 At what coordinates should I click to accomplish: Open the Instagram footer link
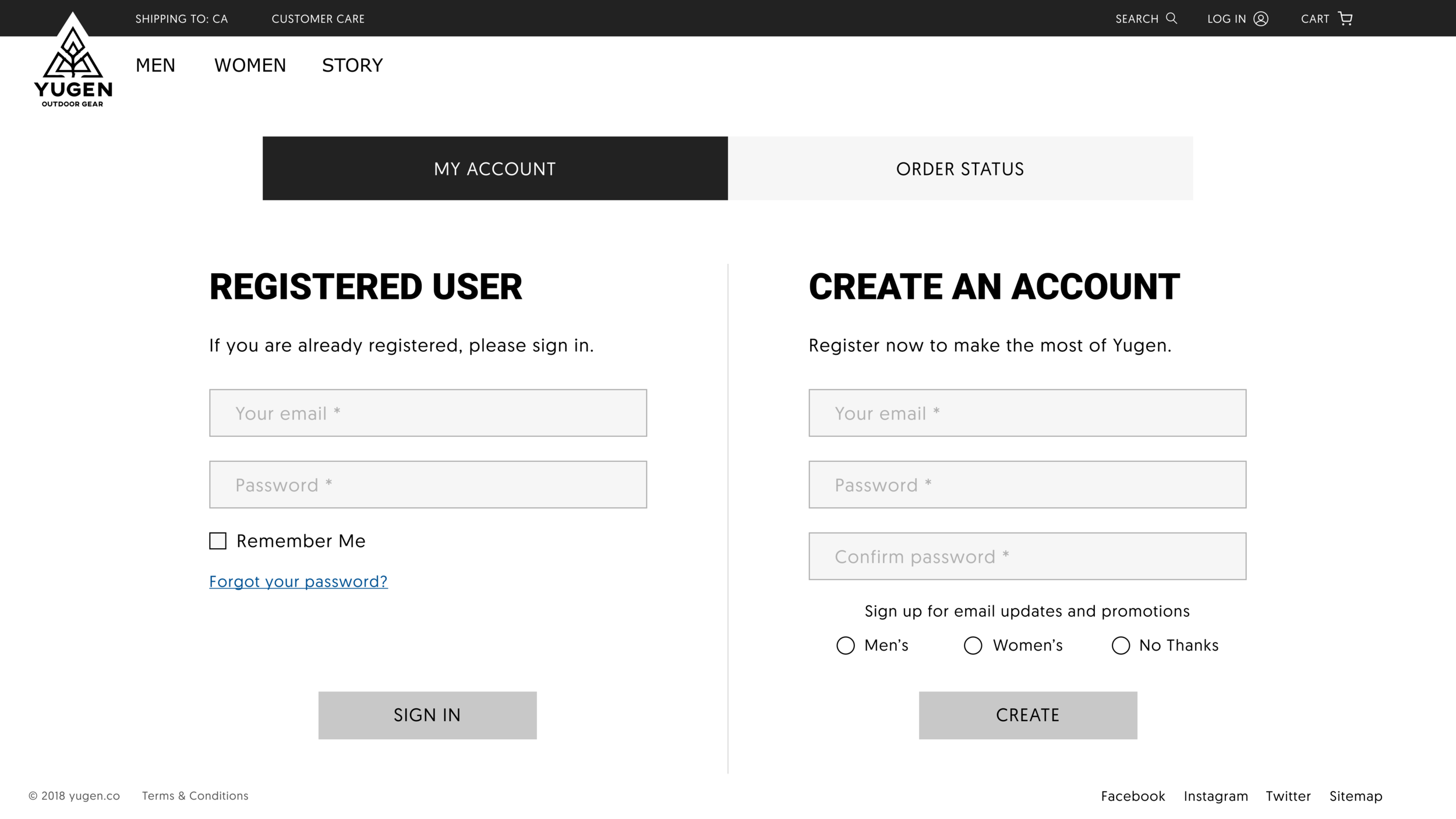click(x=1215, y=796)
